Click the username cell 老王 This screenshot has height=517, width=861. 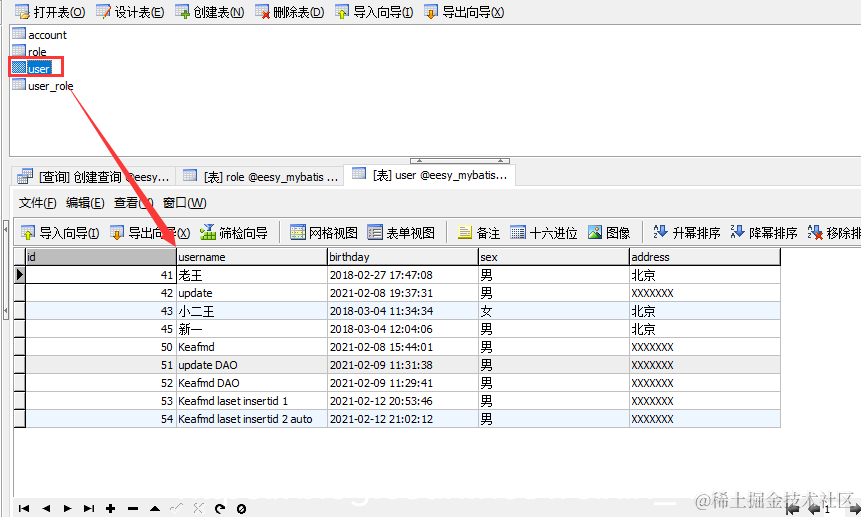tap(251, 275)
